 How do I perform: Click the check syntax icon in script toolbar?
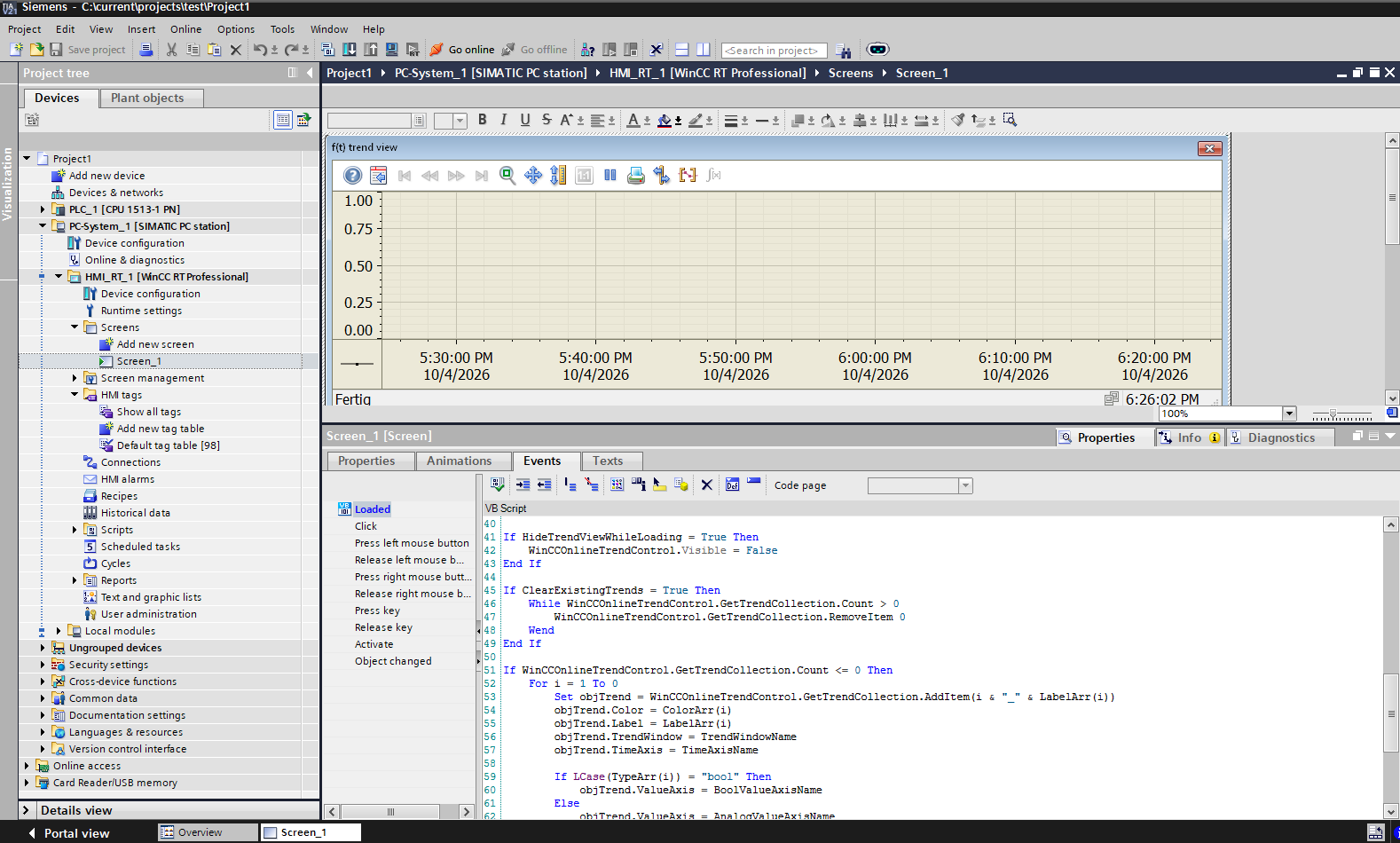click(x=498, y=485)
